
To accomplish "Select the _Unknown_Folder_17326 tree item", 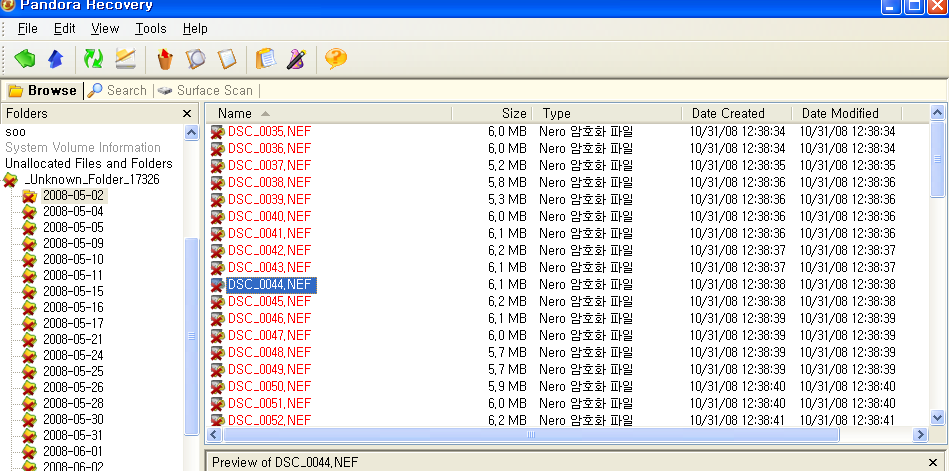I will pos(93,180).
